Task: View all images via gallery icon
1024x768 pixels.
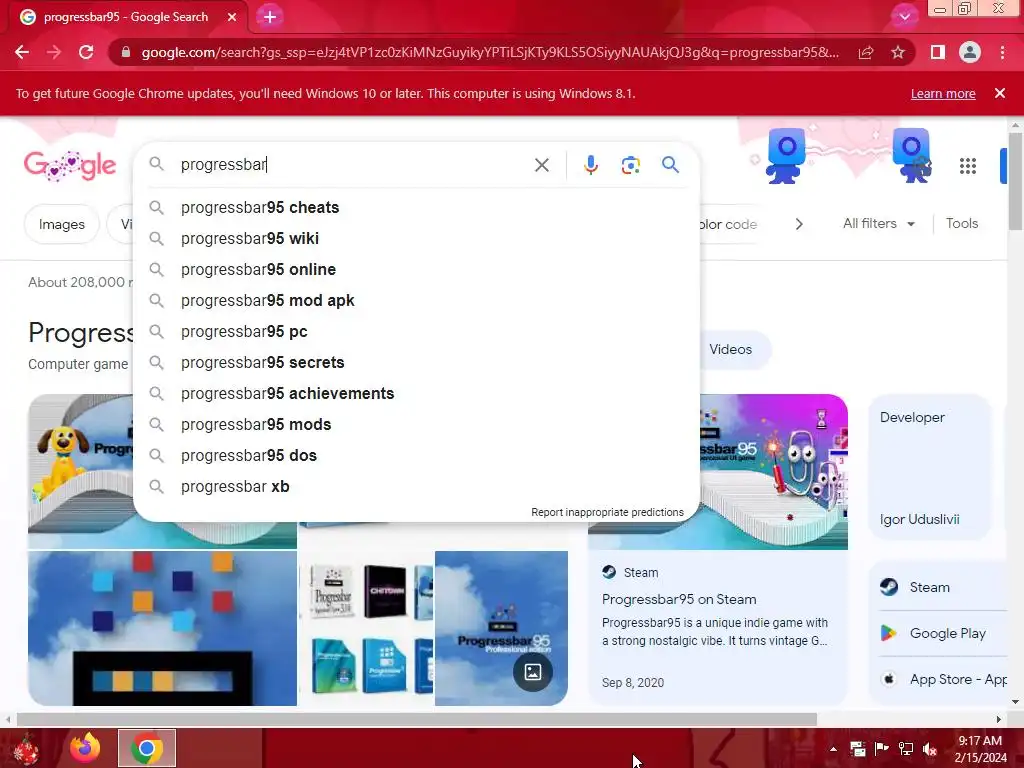Action: [533, 671]
